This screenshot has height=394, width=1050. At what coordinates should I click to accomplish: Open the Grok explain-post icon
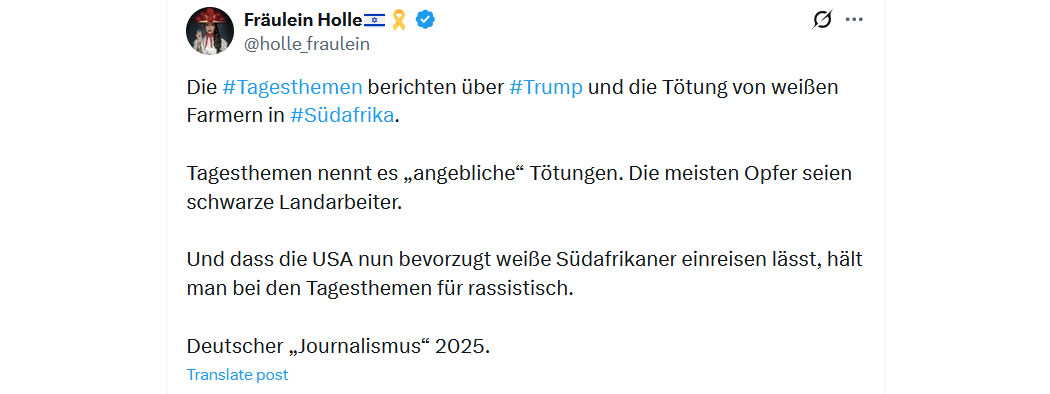point(822,20)
